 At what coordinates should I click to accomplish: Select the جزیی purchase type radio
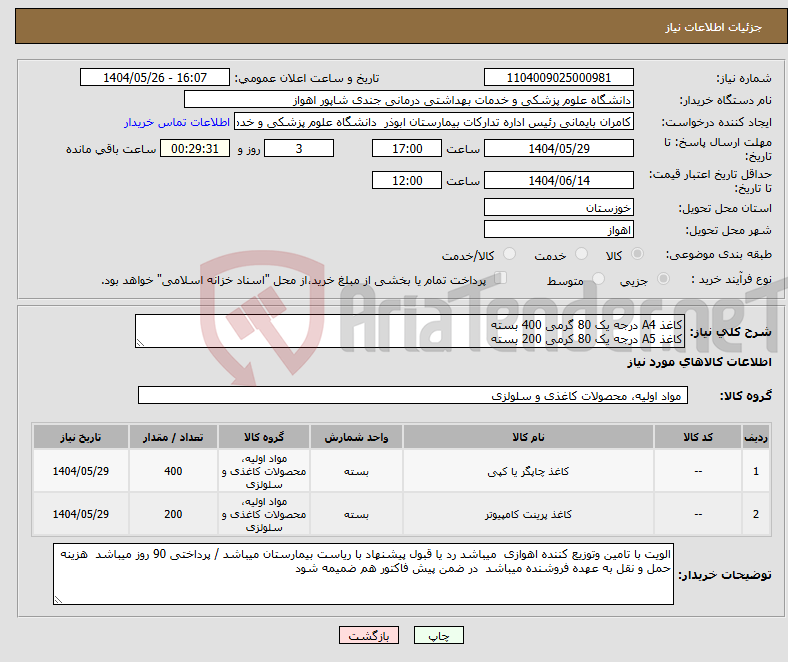(x=663, y=278)
